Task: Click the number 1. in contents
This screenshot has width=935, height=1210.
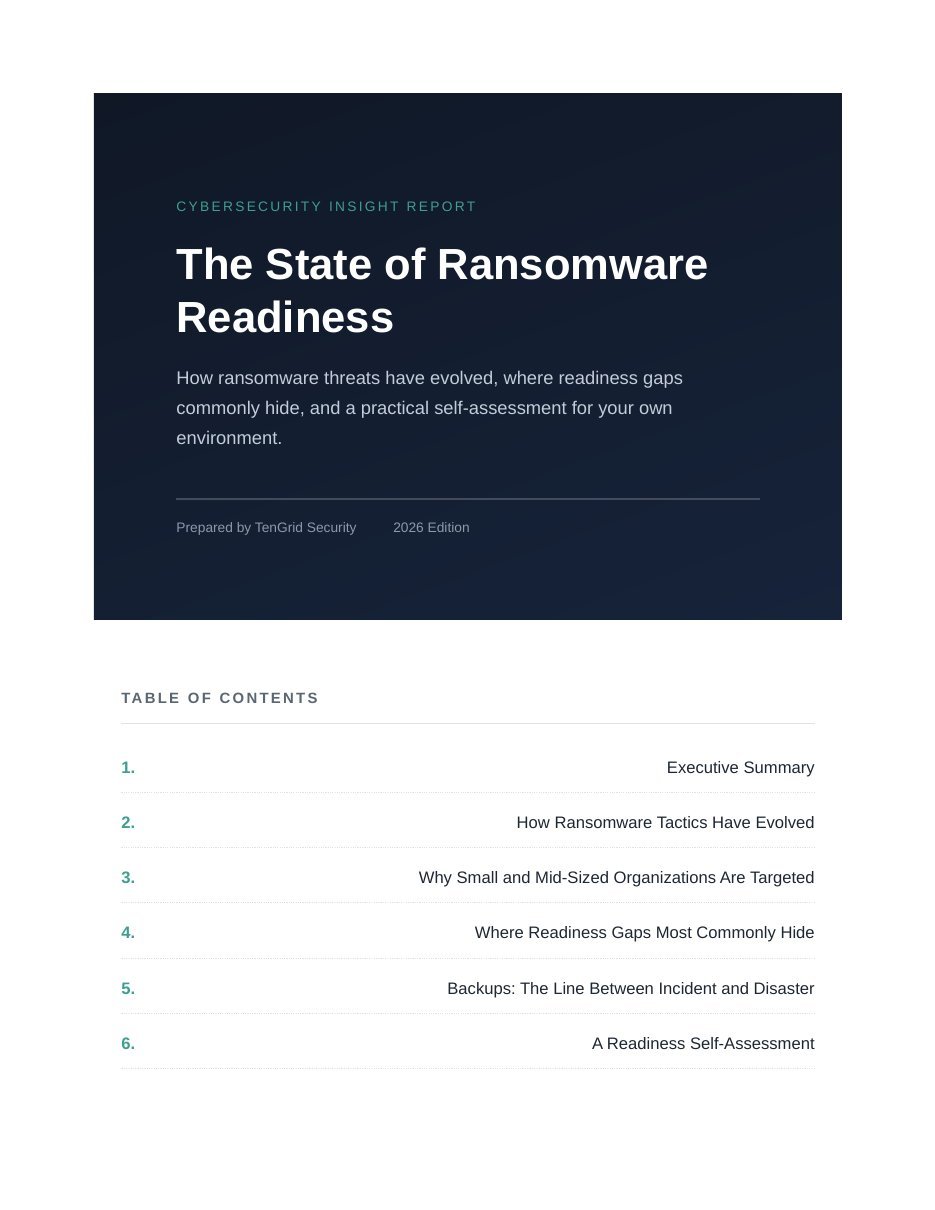Action: click(x=128, y=768)
